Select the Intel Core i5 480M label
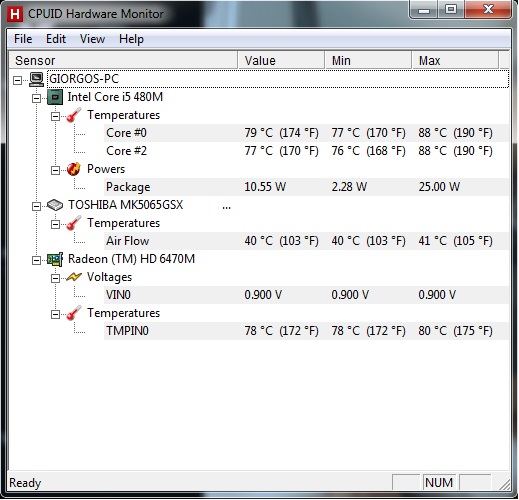The width and height of the screenshot is (519, 500). tap(115, 97)
